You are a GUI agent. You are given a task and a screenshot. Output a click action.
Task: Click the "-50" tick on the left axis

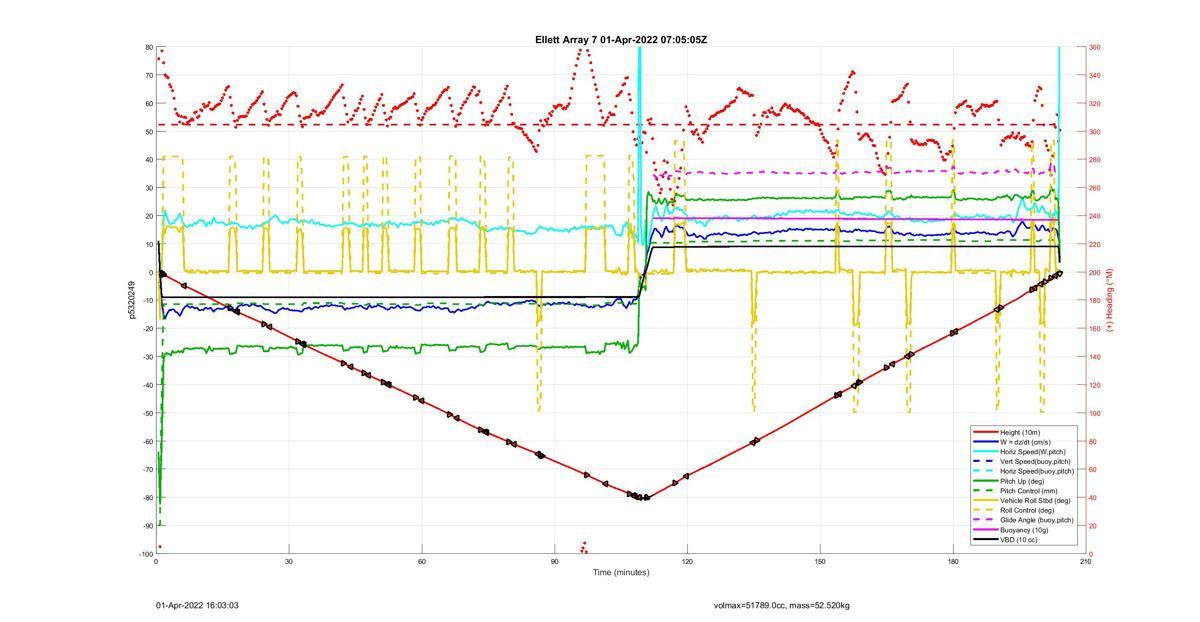point(148,413)
